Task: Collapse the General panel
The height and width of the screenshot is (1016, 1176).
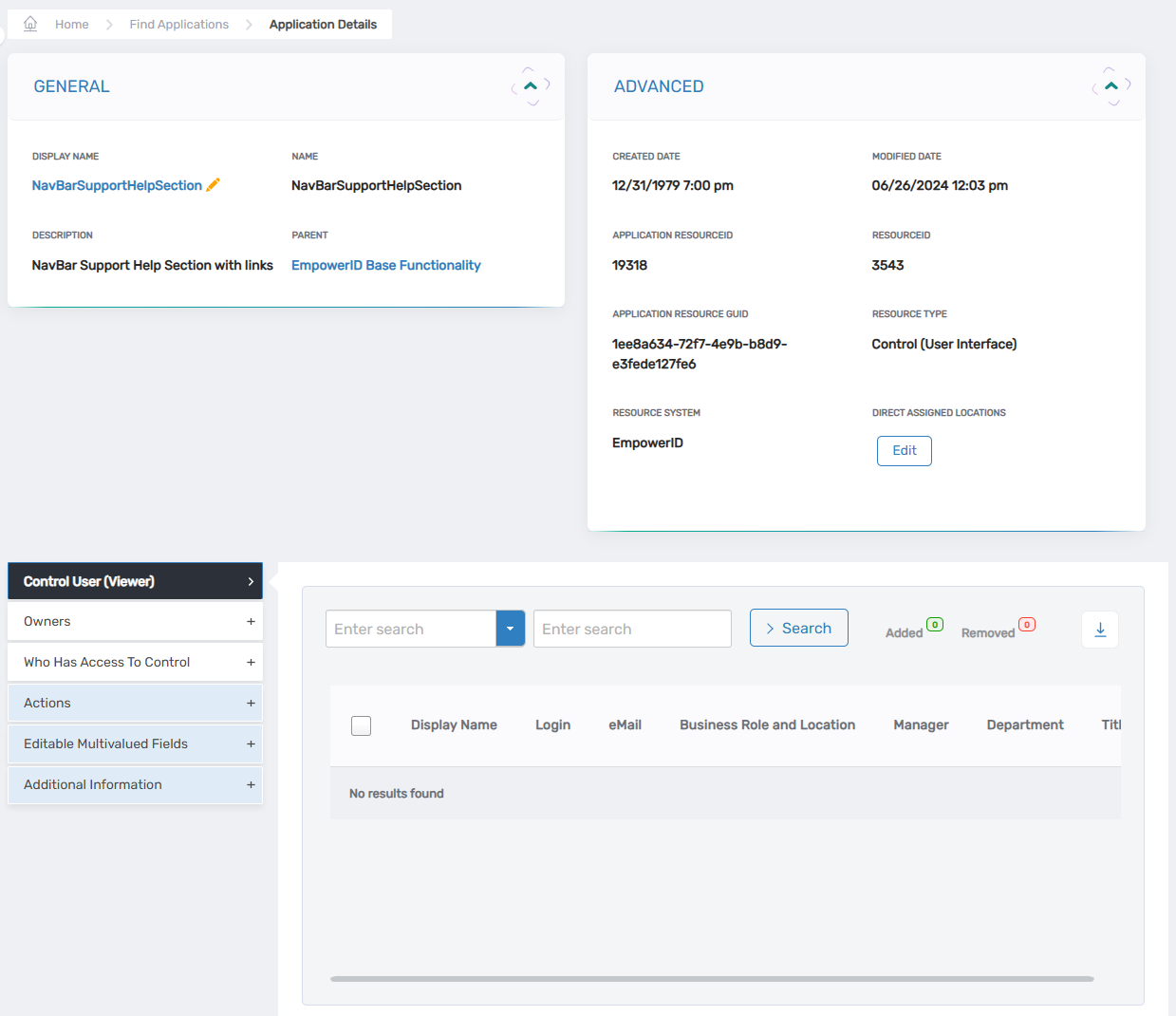Action: click(531, 86)
